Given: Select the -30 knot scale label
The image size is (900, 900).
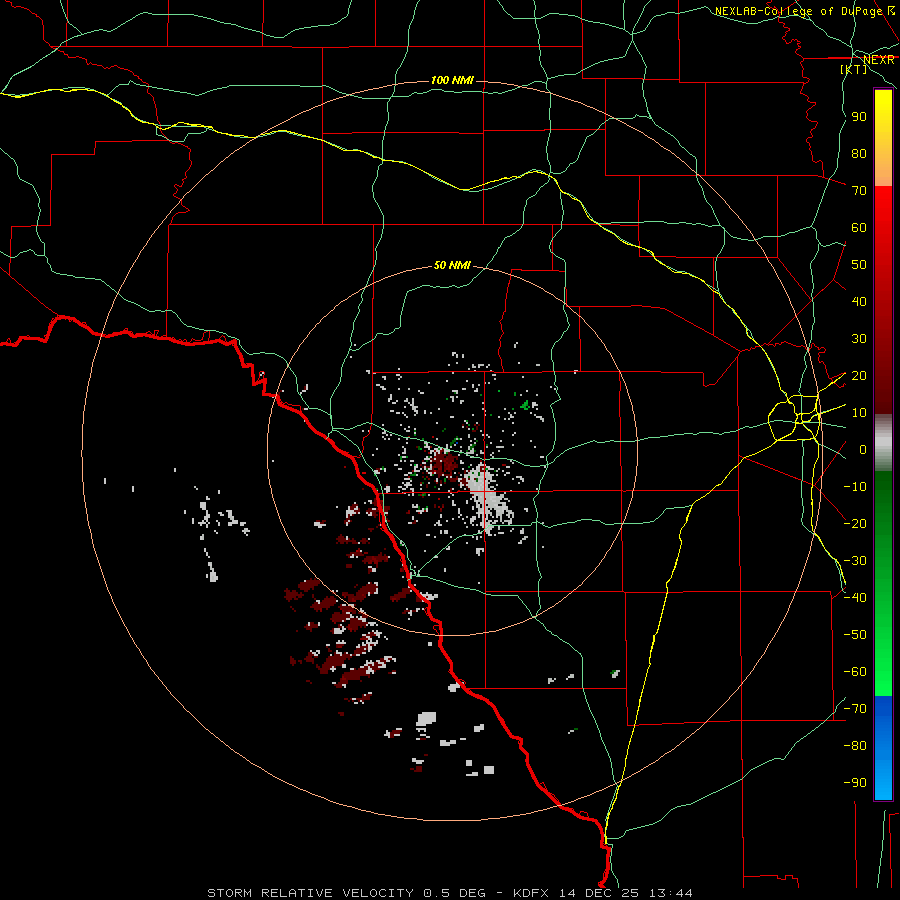Looking at the screenshot, I should (855, 561).
